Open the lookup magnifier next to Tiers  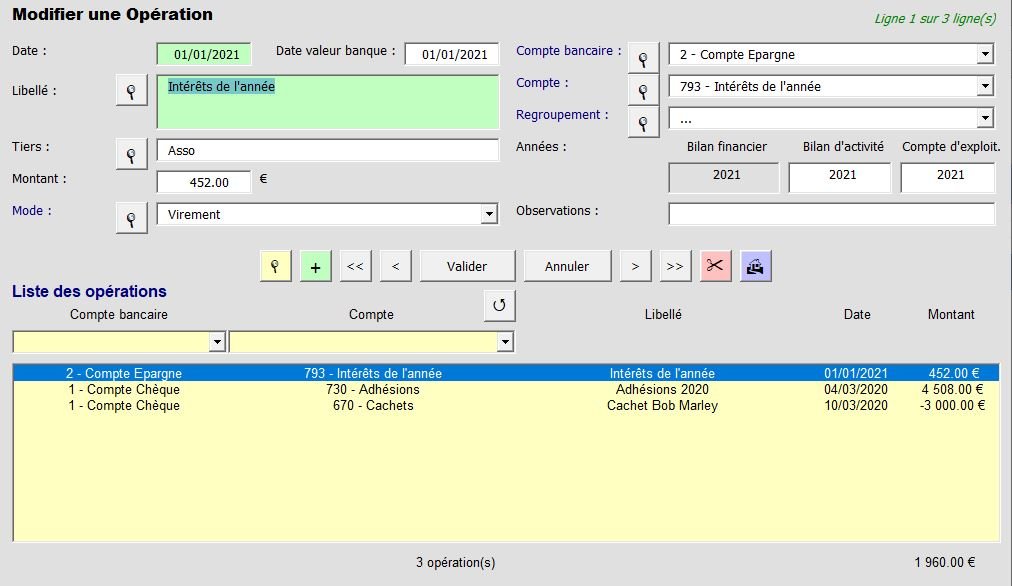[131, 154]
